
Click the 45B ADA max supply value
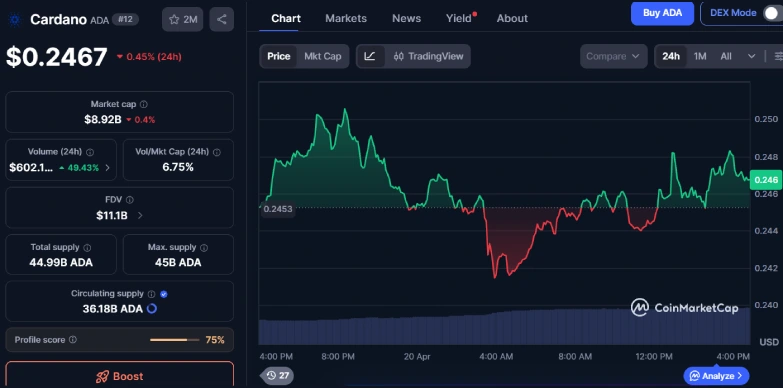pos(178,263)
